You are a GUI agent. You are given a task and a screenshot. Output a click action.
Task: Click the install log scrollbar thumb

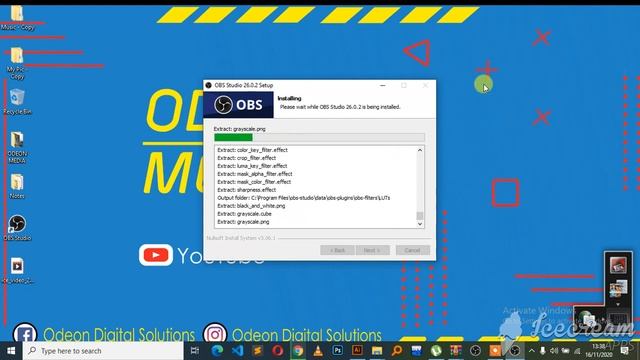tap(420, 215)
